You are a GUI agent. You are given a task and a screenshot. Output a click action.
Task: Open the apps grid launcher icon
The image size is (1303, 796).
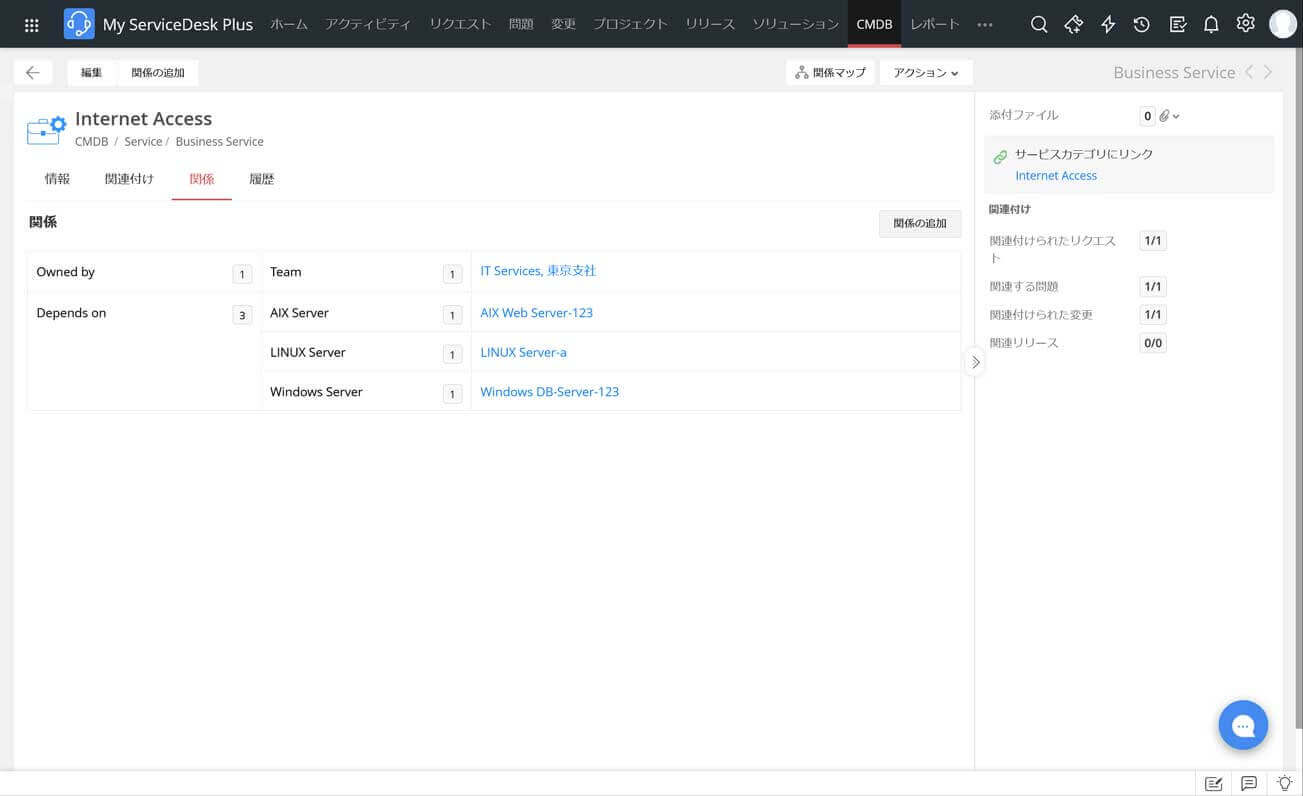[31, 25]
